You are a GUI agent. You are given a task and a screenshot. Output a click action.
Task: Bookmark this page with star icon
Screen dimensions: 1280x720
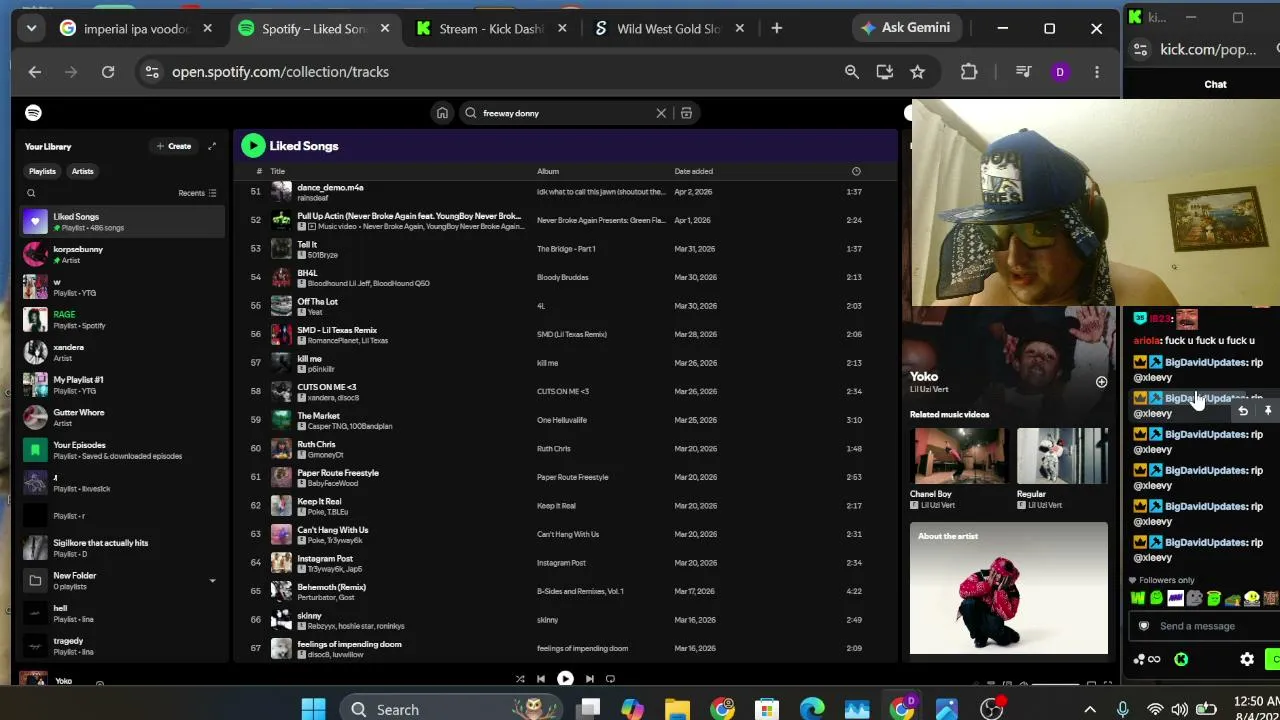tap(917, 72)
